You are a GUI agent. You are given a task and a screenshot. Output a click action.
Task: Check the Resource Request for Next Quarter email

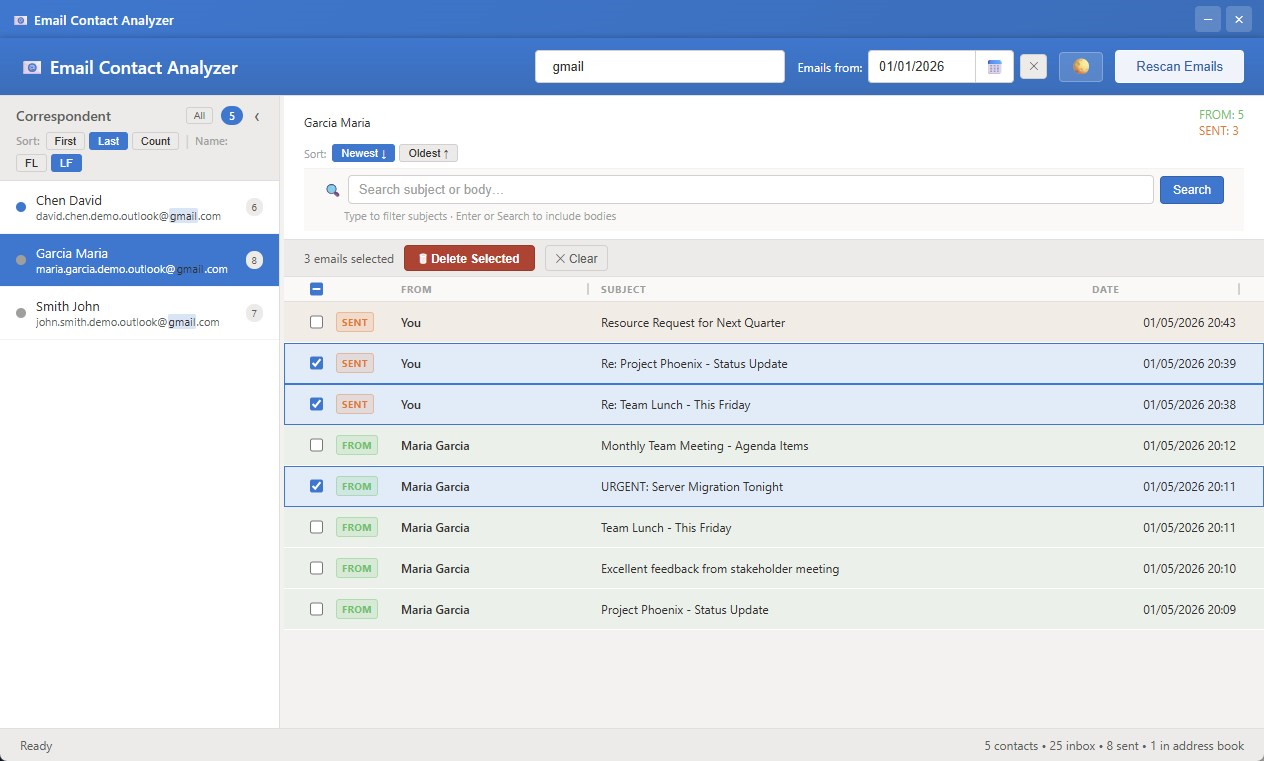tap(316, 322)
